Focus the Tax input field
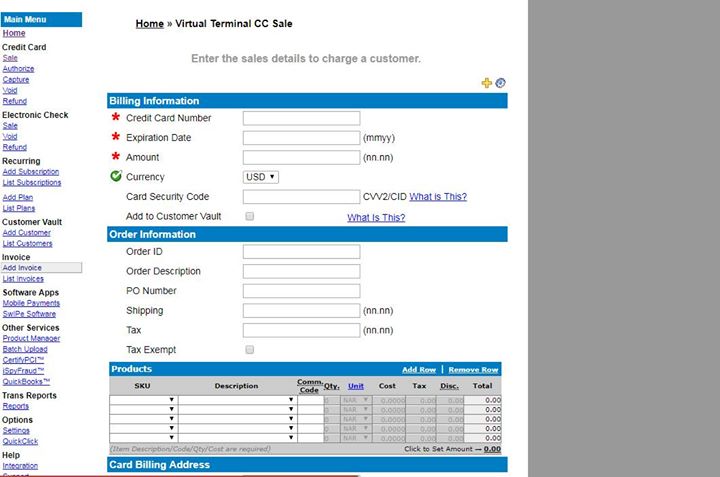The image size is (720, 477). click(x=301, y=331)
